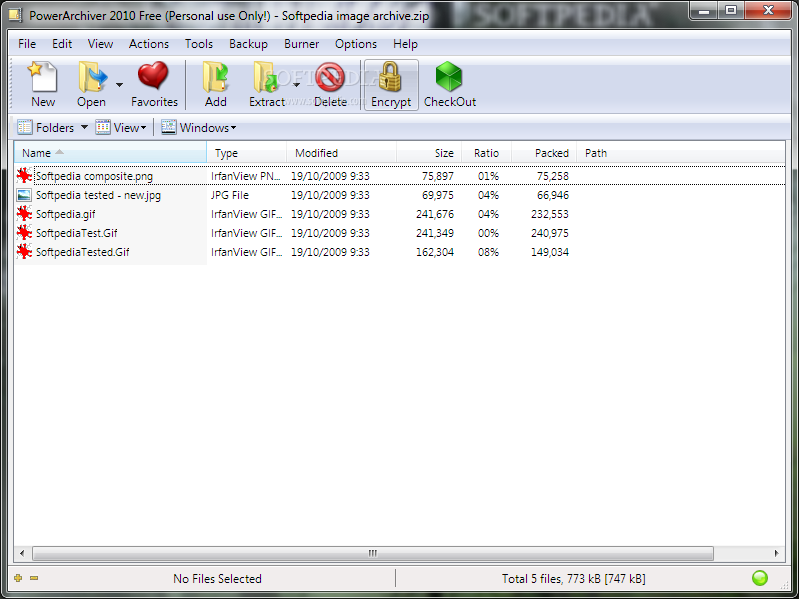Screen dimensions: 799x599
Task: Click the Add files toolbar icon
Action: 216,77
